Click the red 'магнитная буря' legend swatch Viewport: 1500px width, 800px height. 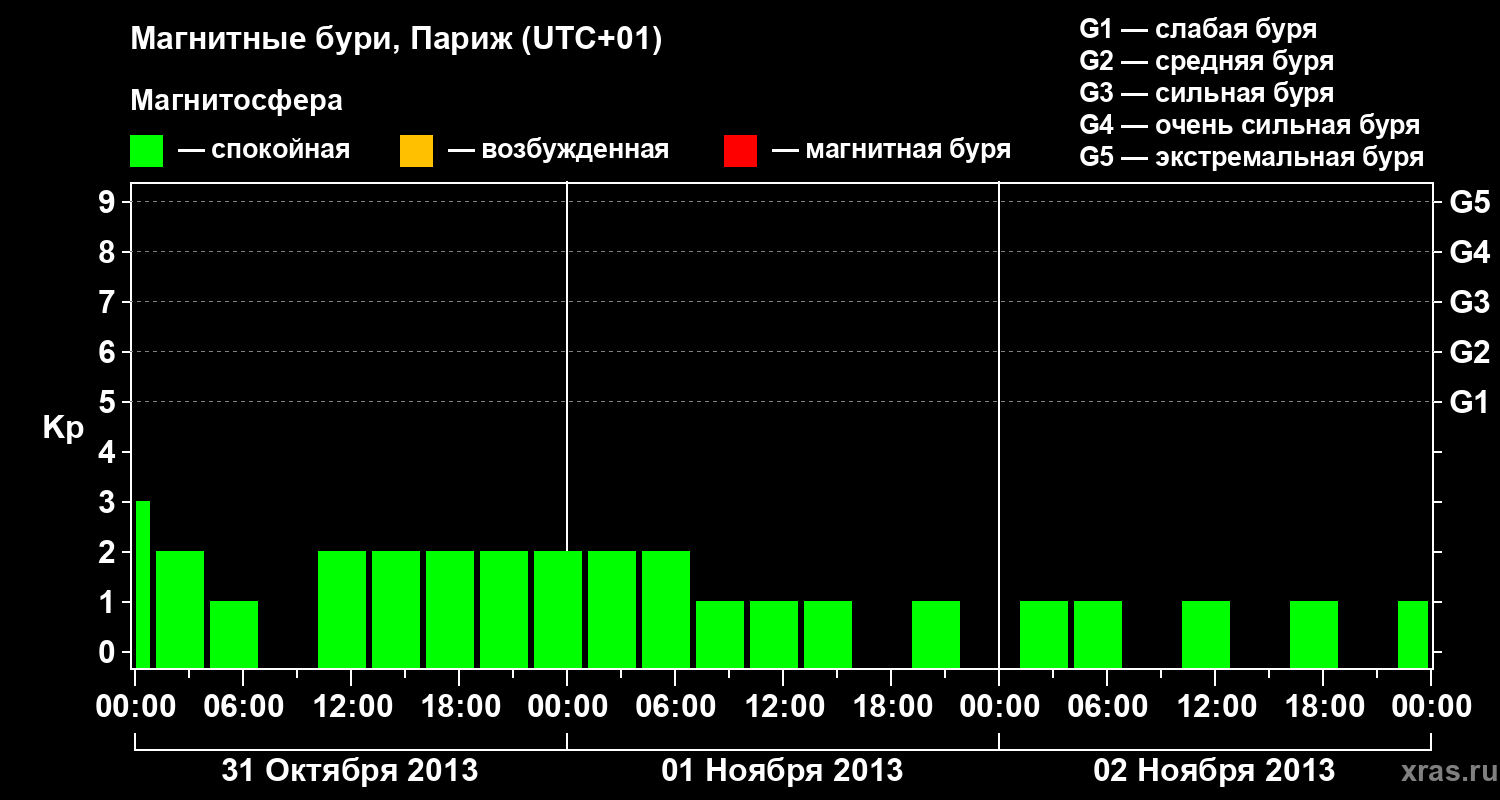(740, 151)
